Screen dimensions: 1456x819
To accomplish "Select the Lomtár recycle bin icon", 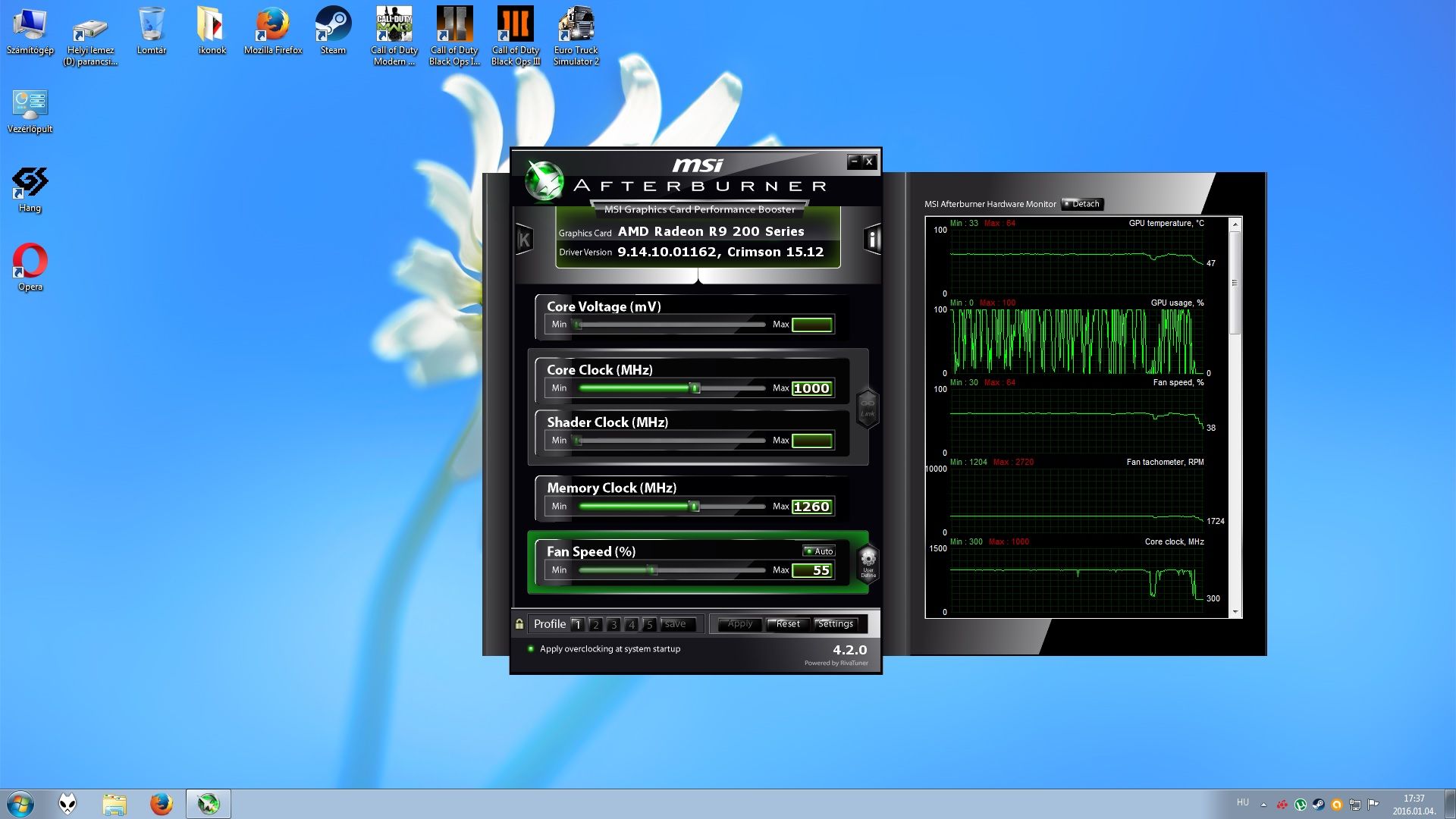I will point(151,32).
